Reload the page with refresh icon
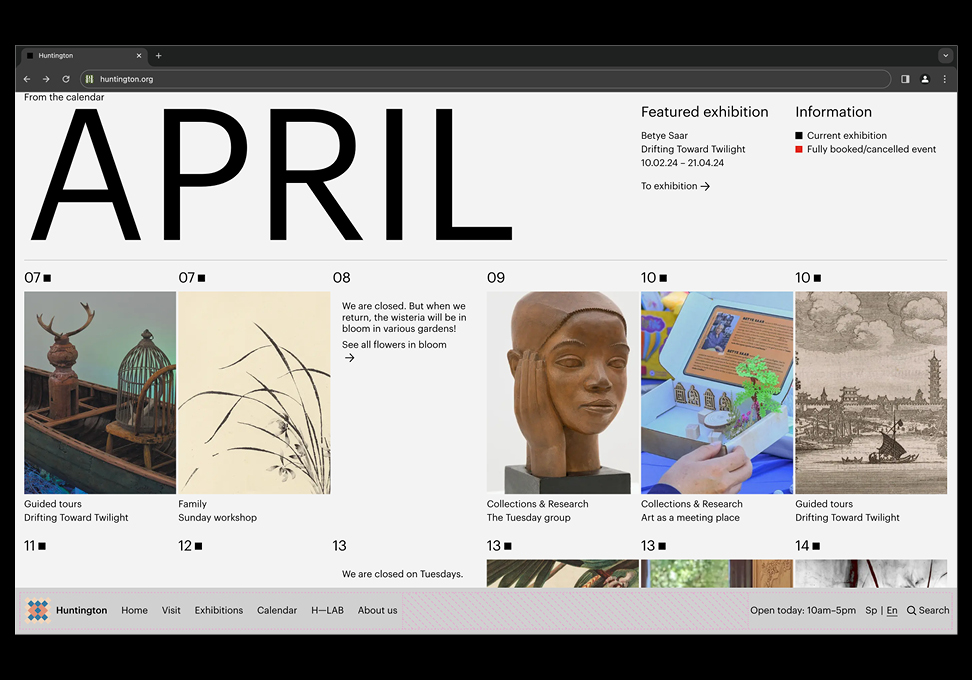Image resolution: width=972 pixels, height=680 pixels. coord(66,79)
